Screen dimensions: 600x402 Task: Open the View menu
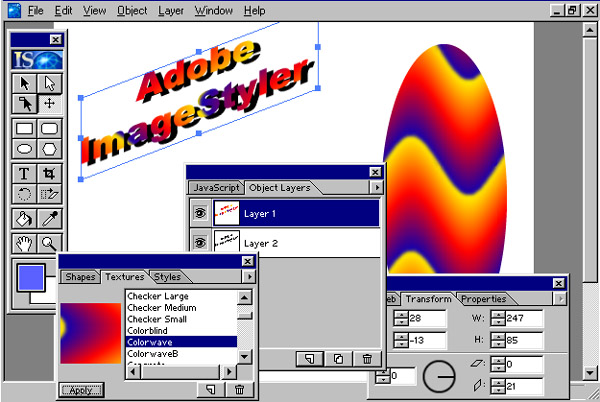95,11
